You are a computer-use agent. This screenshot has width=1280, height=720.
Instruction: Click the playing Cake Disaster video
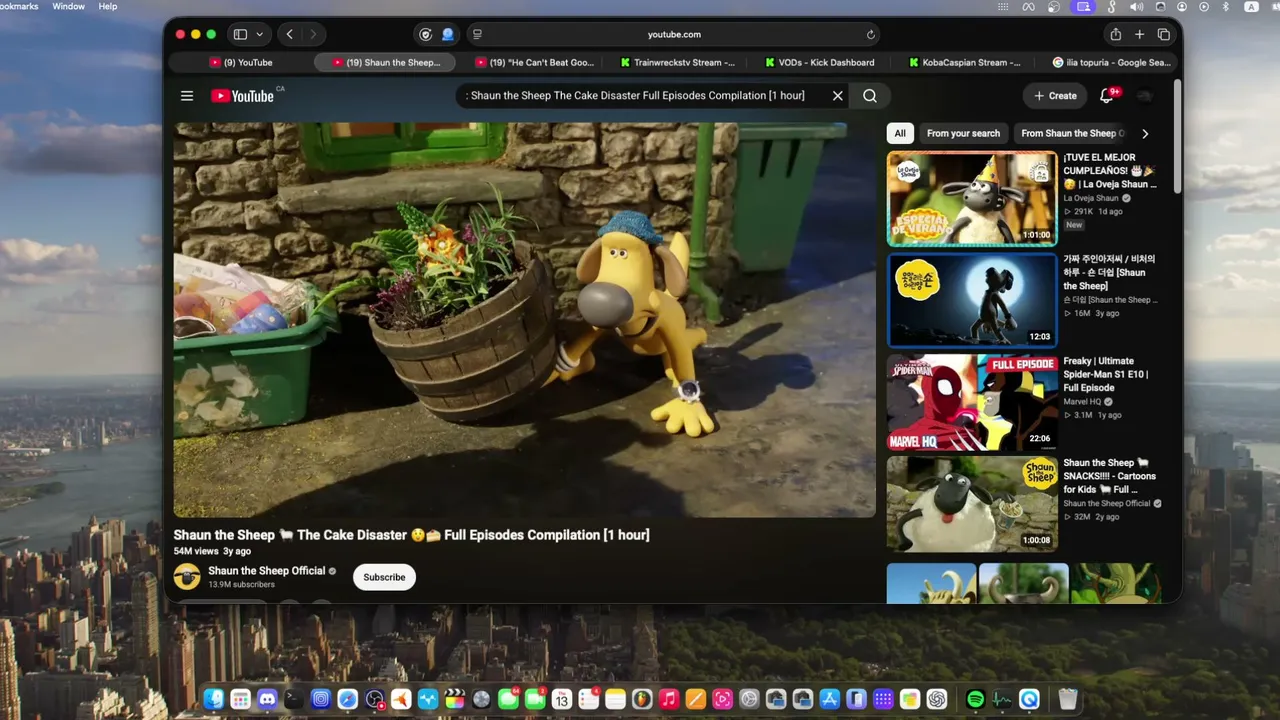[524, 320]
